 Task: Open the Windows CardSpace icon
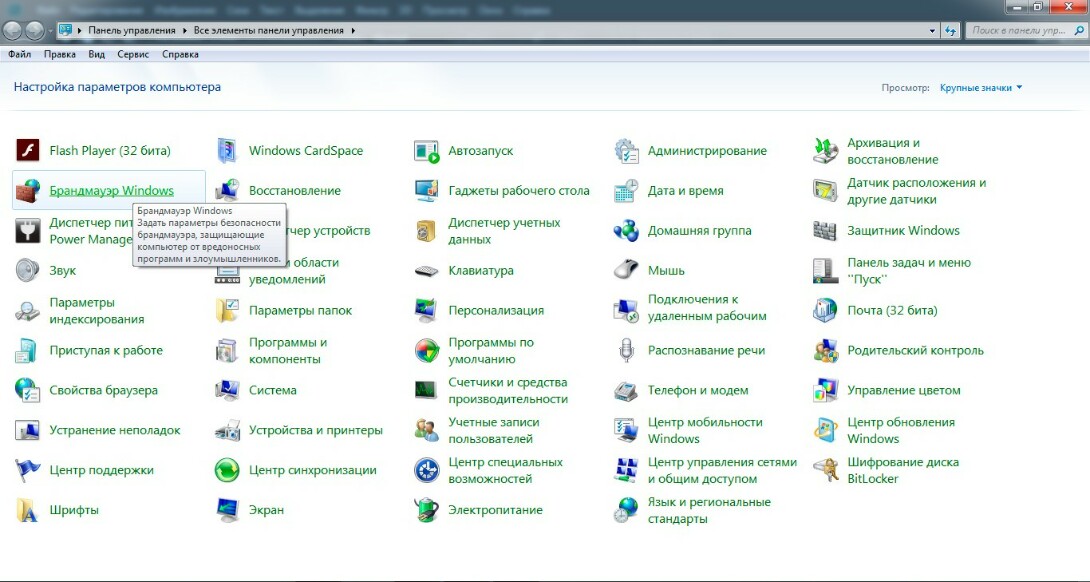(x=227, y=151)
